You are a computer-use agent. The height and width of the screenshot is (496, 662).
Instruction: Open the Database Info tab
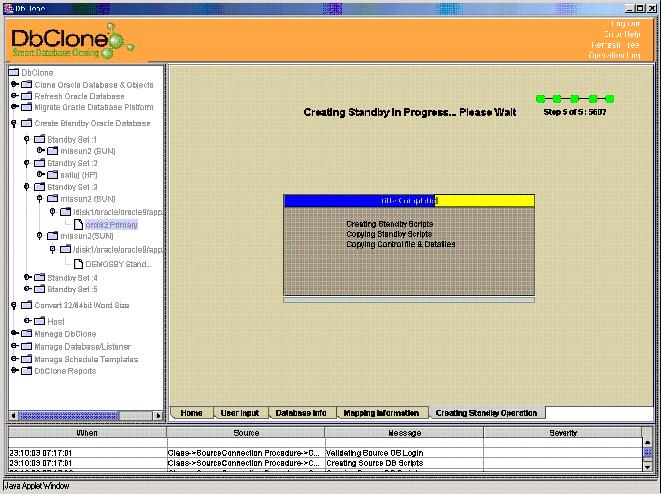(301, 413)
